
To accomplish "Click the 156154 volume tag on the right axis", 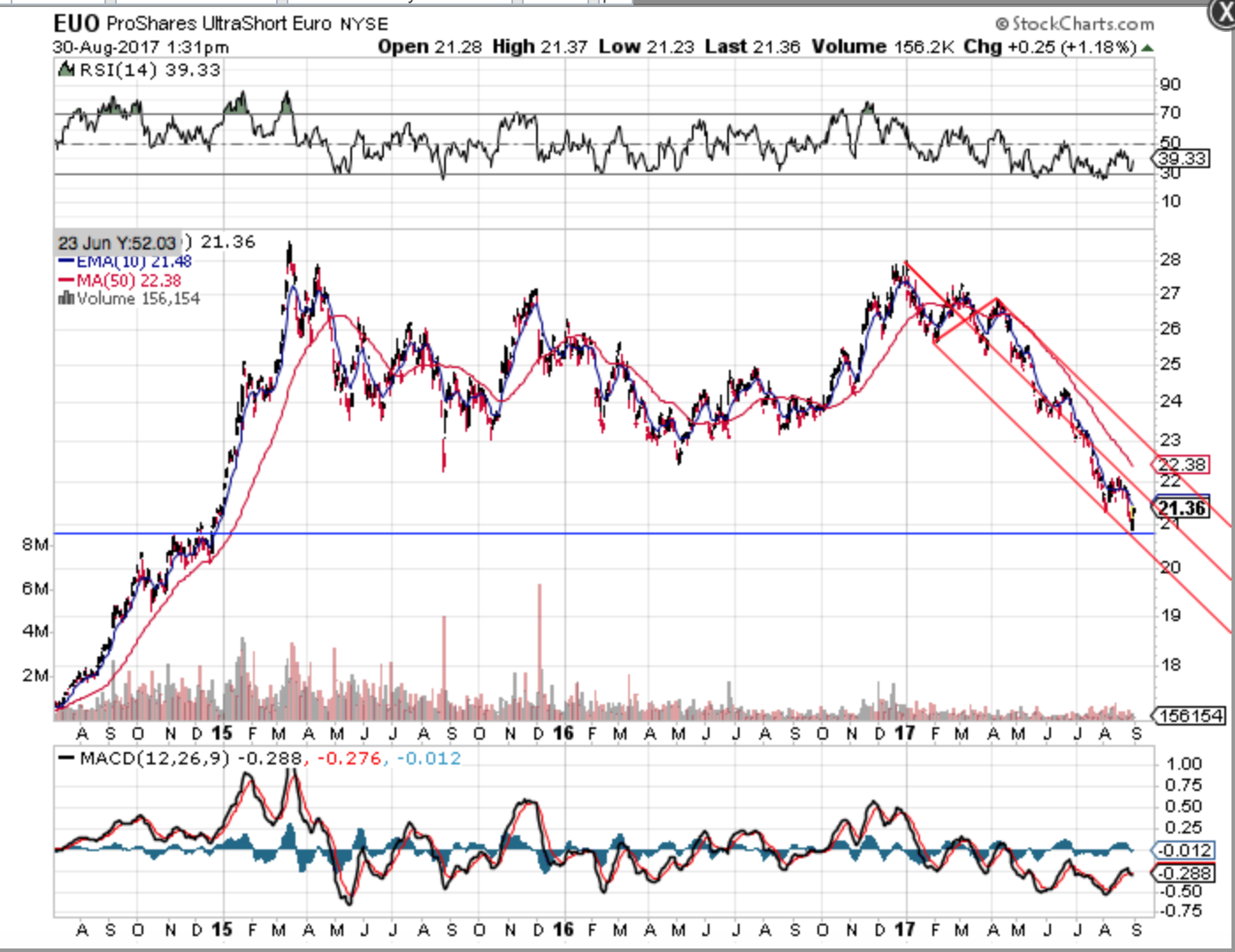I will (1189, 715).
